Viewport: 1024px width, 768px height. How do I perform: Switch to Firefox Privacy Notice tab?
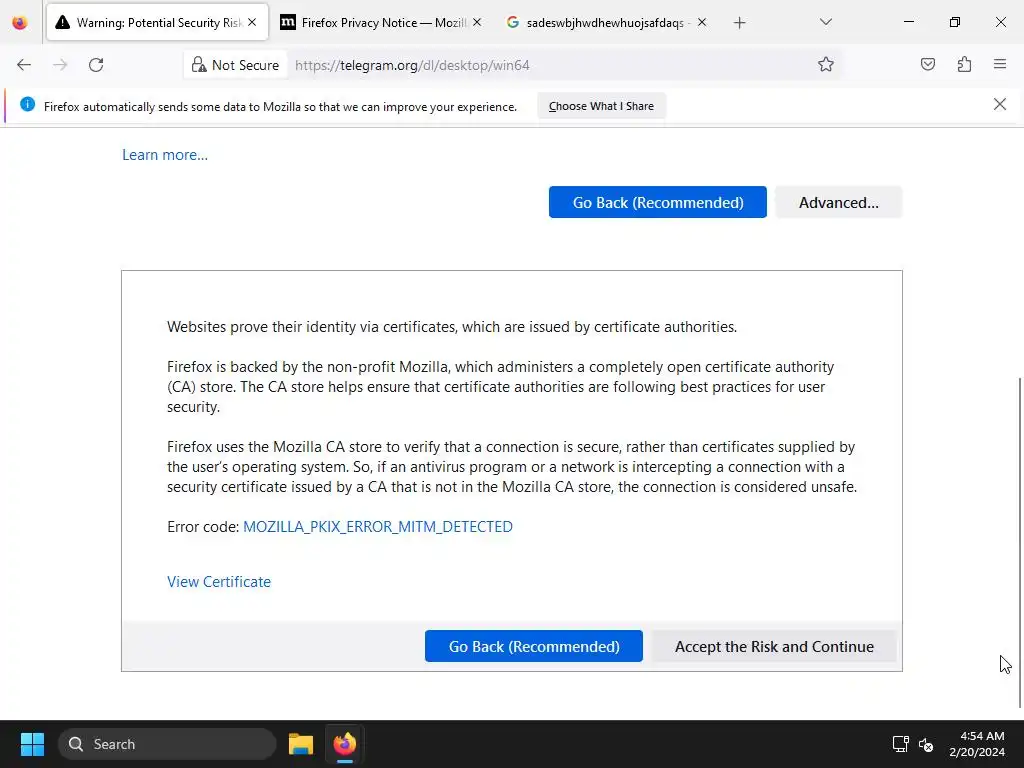pos(381,22)
